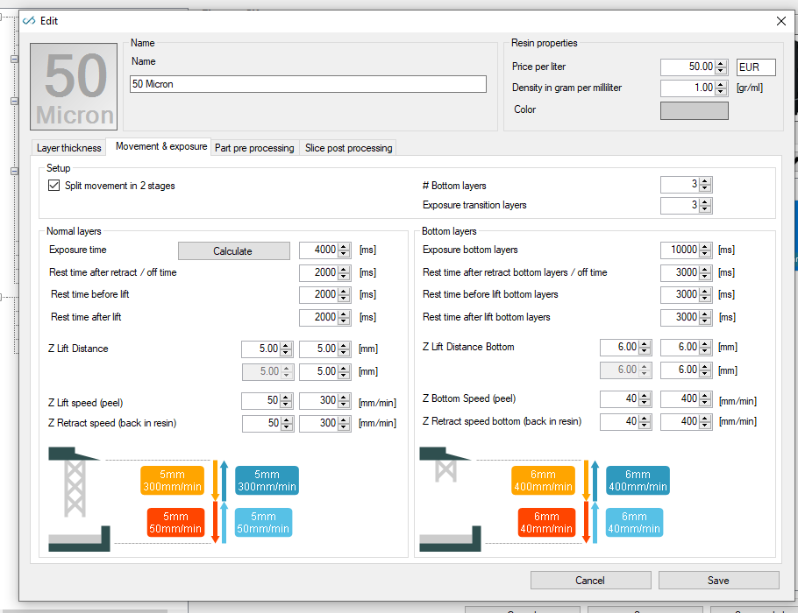
Task: Click the light blue 5mm 50mm/min badge
Action: tap(263, 522)
